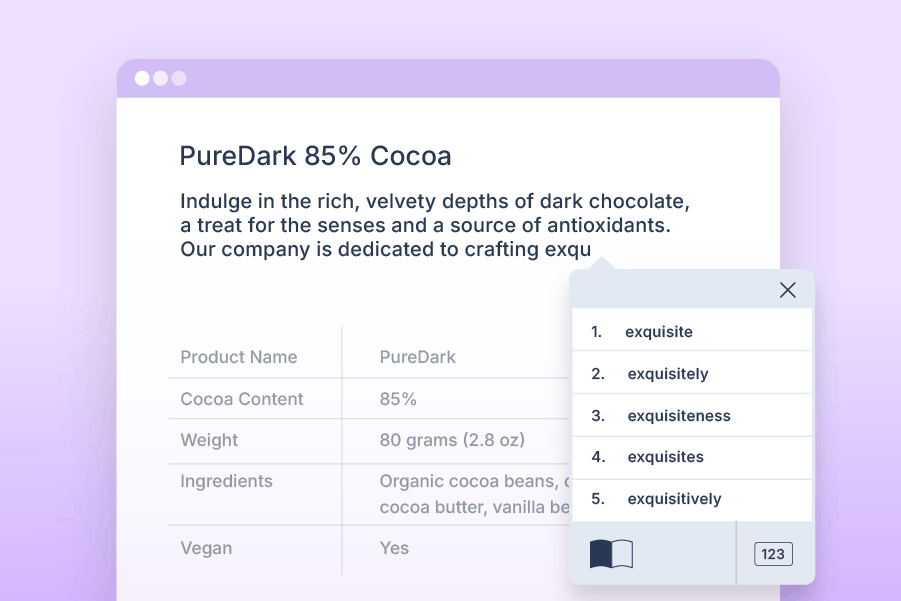Select the suggestion "exquisites"

[x=665, y=457]
